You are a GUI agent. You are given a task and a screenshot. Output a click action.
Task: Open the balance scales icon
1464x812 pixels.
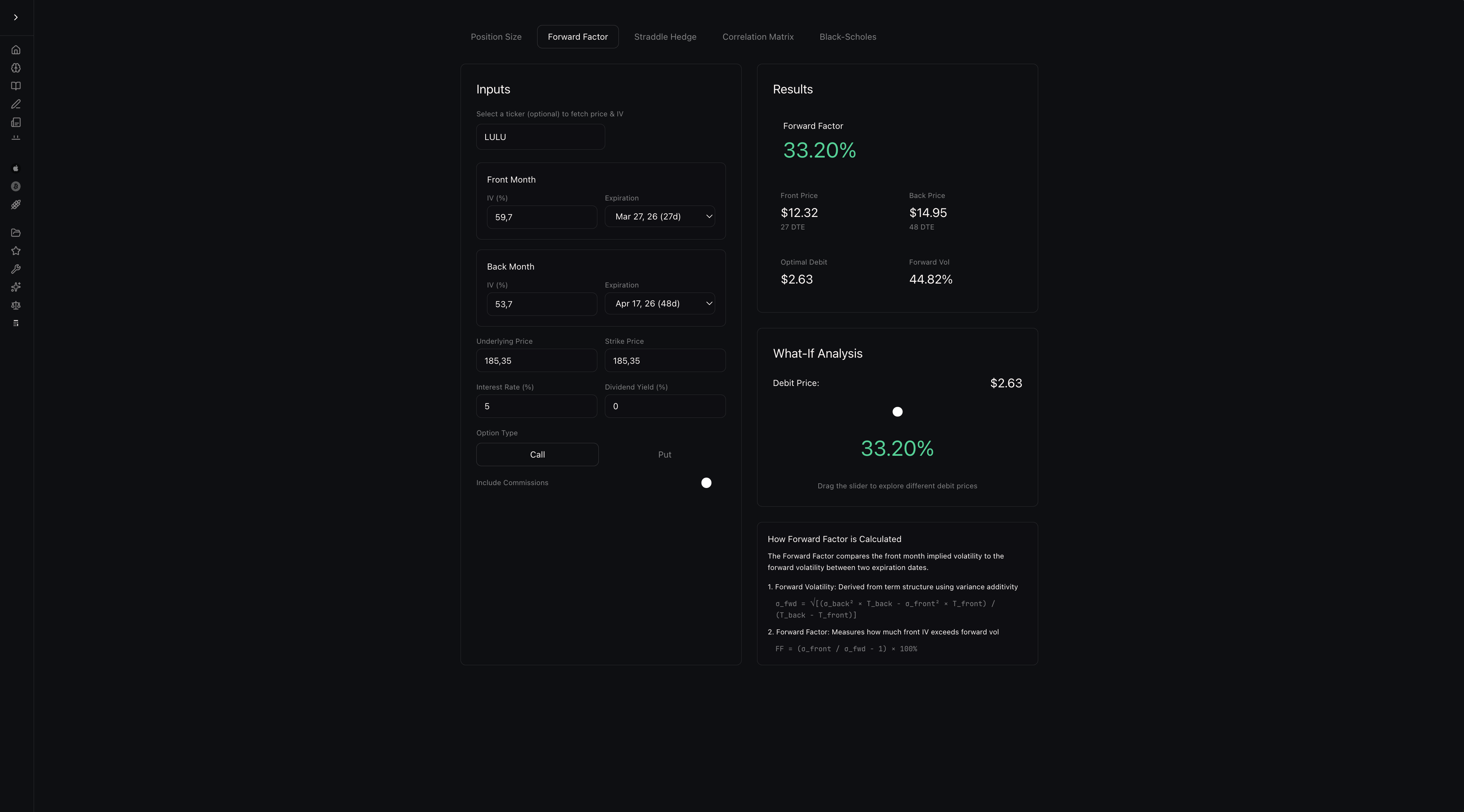pyautogui.click(x=16, y=305)
